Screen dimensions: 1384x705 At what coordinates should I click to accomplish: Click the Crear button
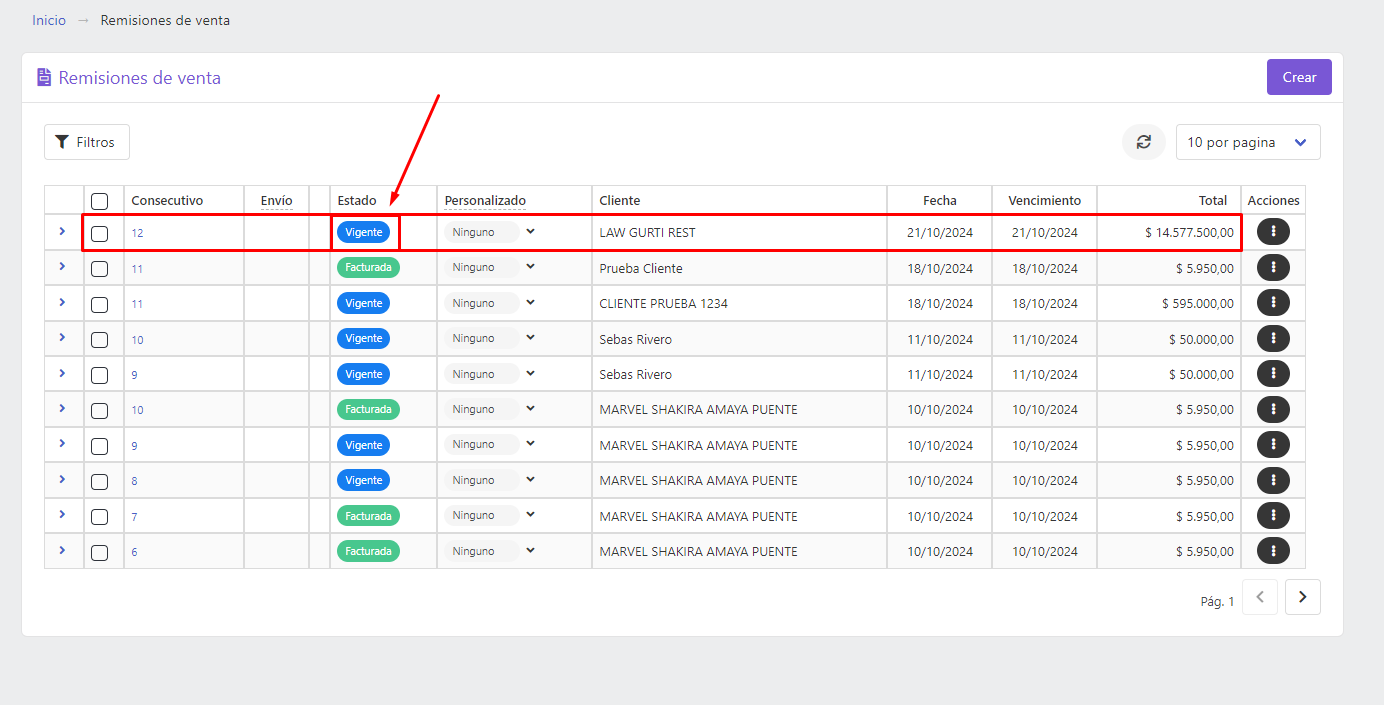(x=1299, y=77)
